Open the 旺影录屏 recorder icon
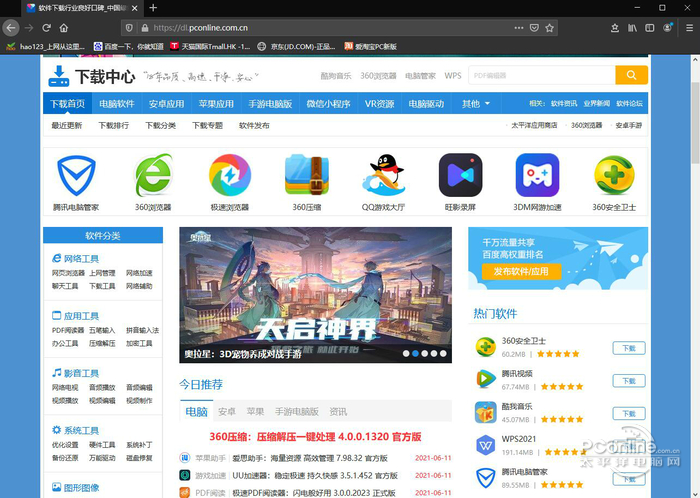This screenshot has height=498, width=700. (x=460, y=175)
